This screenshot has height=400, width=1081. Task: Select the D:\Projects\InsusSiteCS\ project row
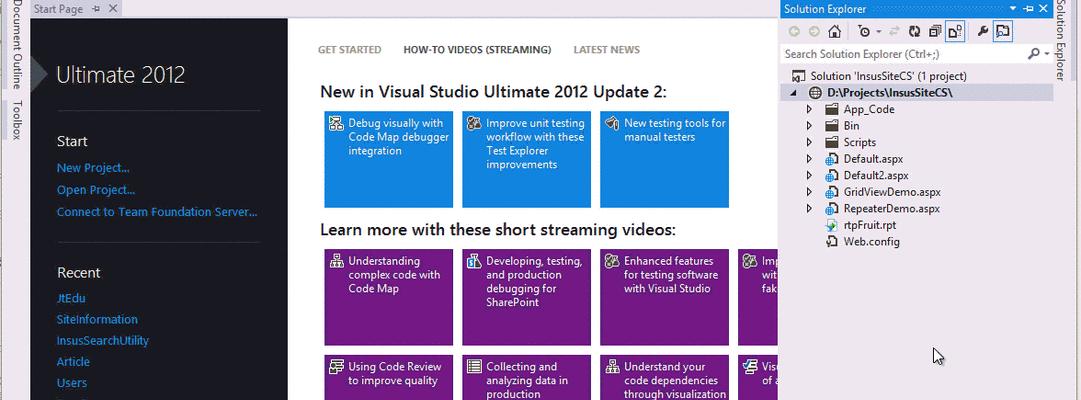tap(918, 92)
